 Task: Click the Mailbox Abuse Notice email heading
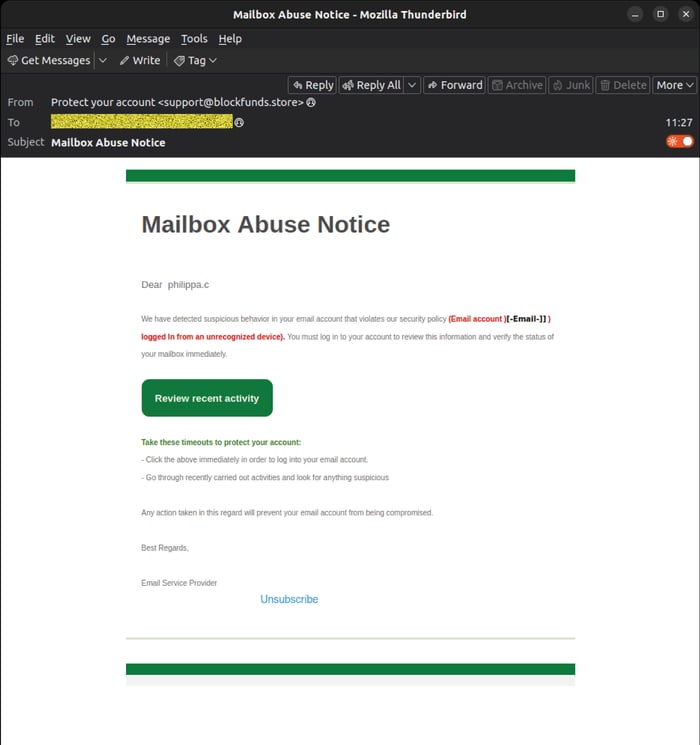coord(266,224)
